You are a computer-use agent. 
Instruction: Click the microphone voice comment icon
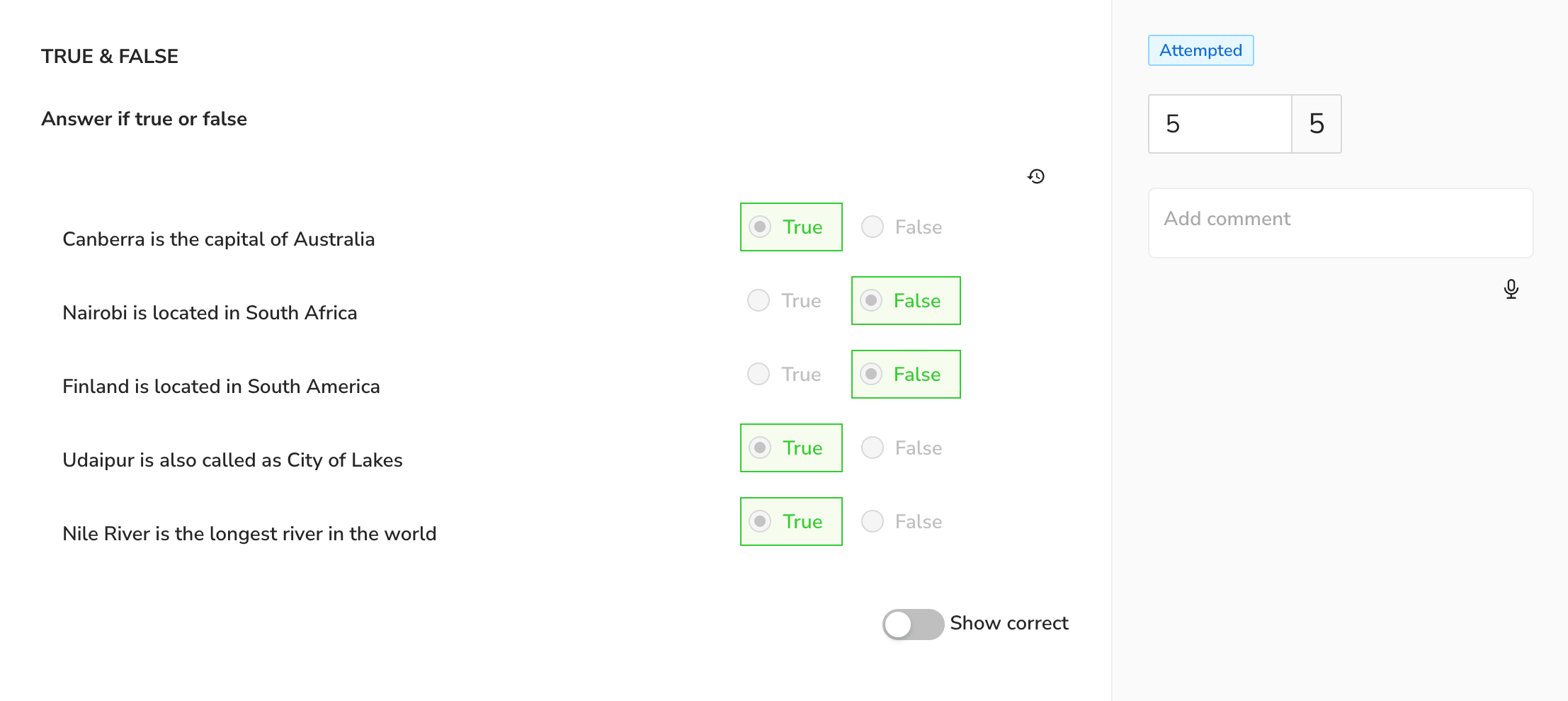[x=1511, y=289]
